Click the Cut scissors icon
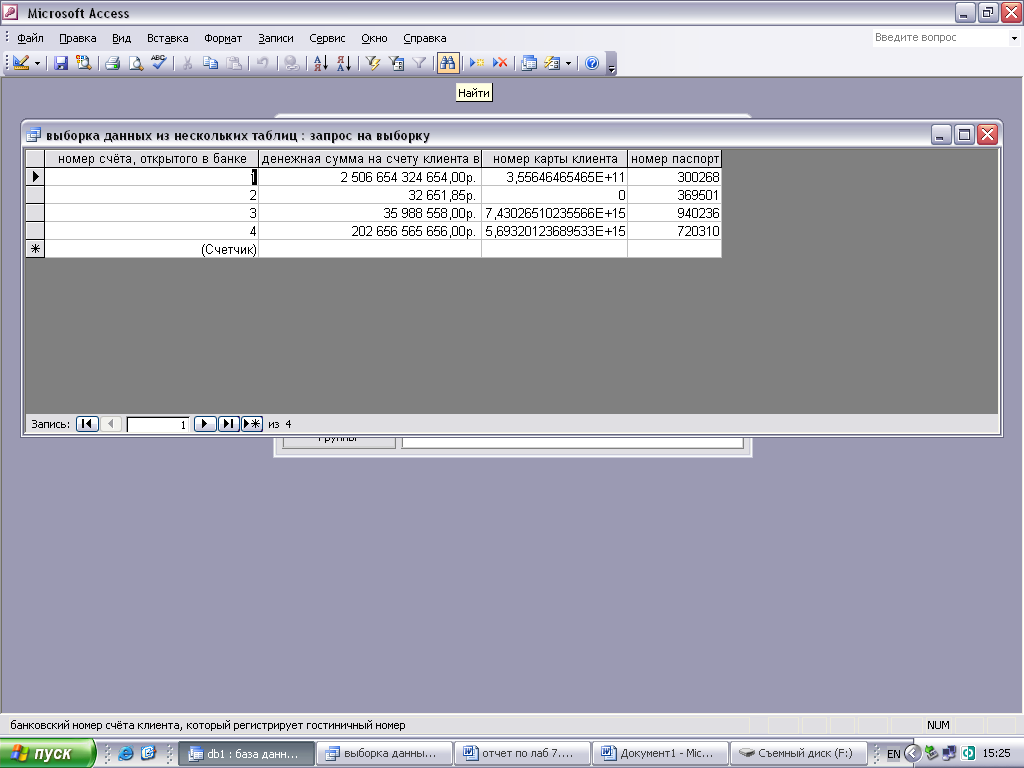Viewport: 1024px width, 768px height. [187, 63]
